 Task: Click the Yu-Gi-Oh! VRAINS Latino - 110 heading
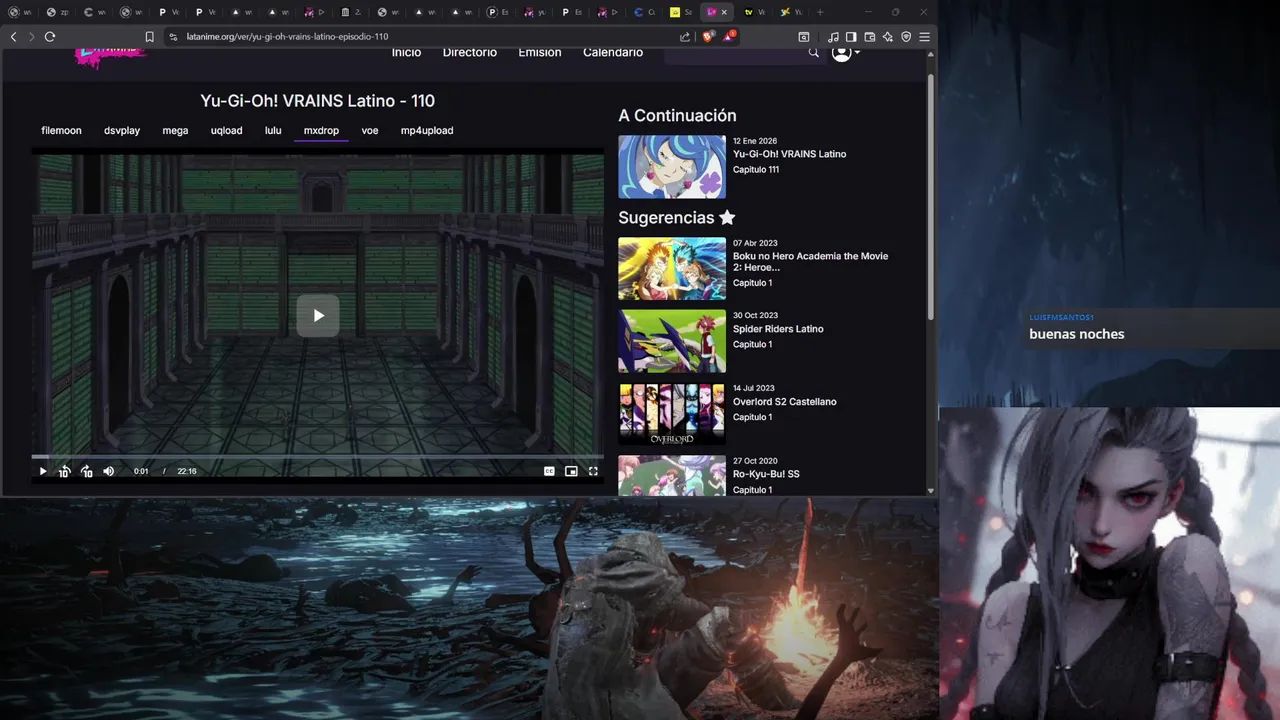(x=318, y=101)
